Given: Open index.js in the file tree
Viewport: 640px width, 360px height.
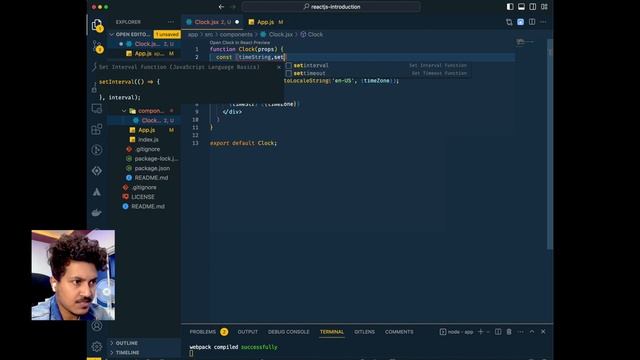Looking at the screenshot, I should [x=144, y=140].
